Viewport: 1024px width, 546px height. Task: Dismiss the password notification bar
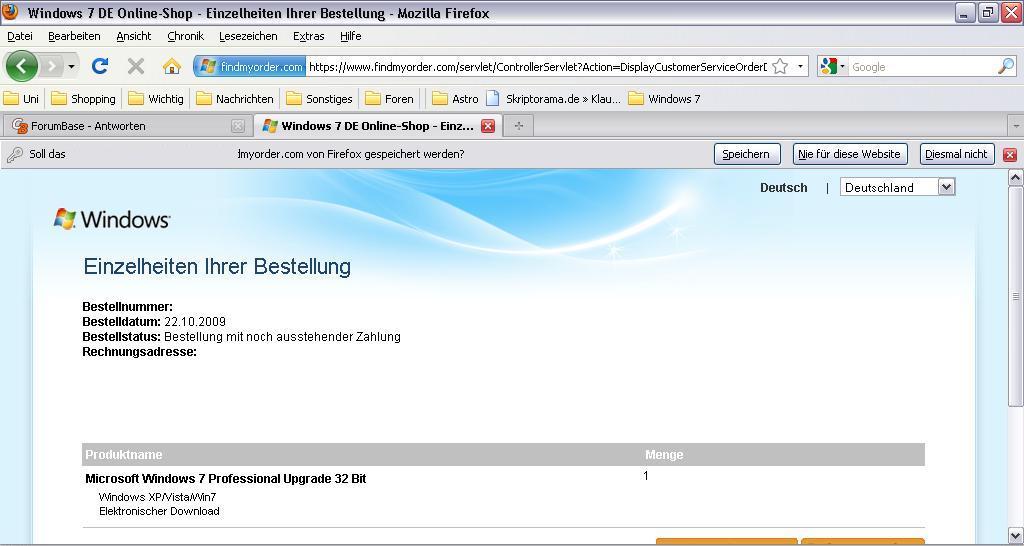[x=1010, y=155]
